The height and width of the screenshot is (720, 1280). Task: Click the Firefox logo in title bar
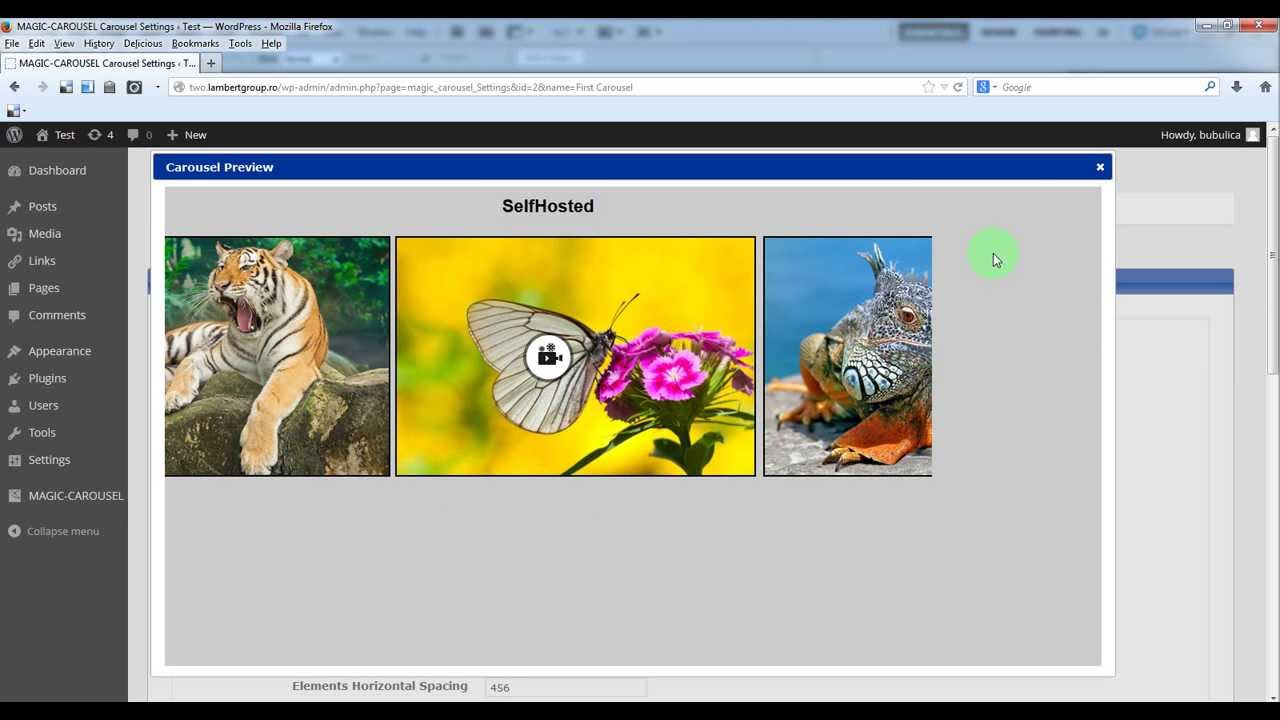(7, 27)
